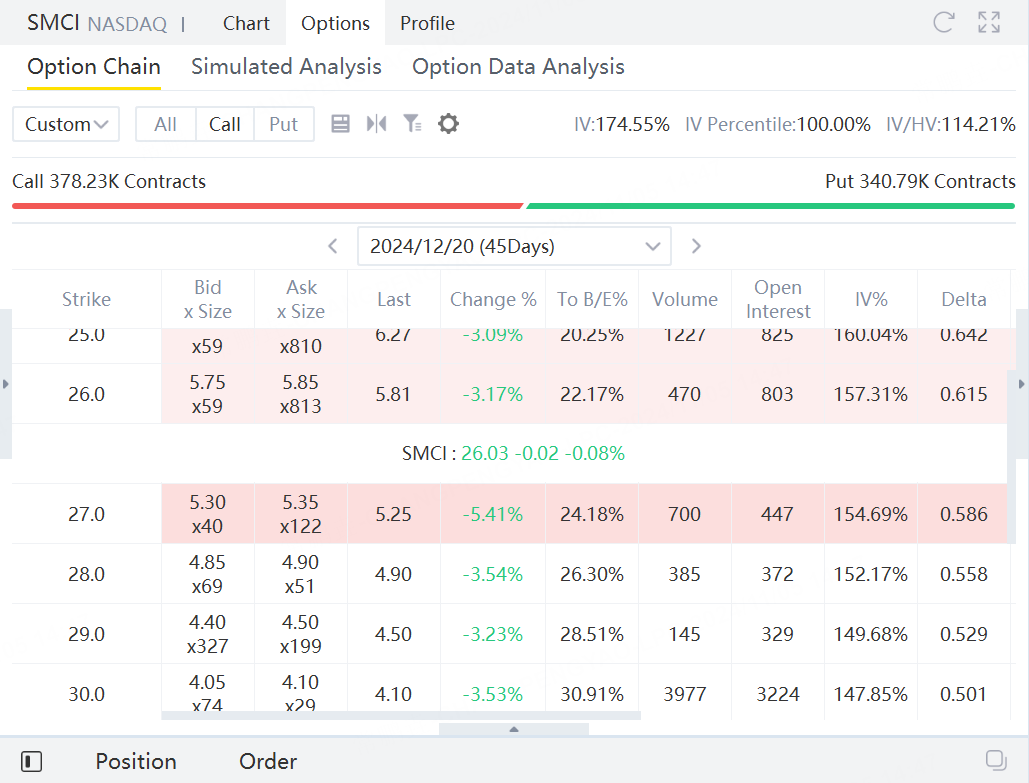Click the Order button
The width and height of the screenshot is (1029, 783).
tap(268, 762)
